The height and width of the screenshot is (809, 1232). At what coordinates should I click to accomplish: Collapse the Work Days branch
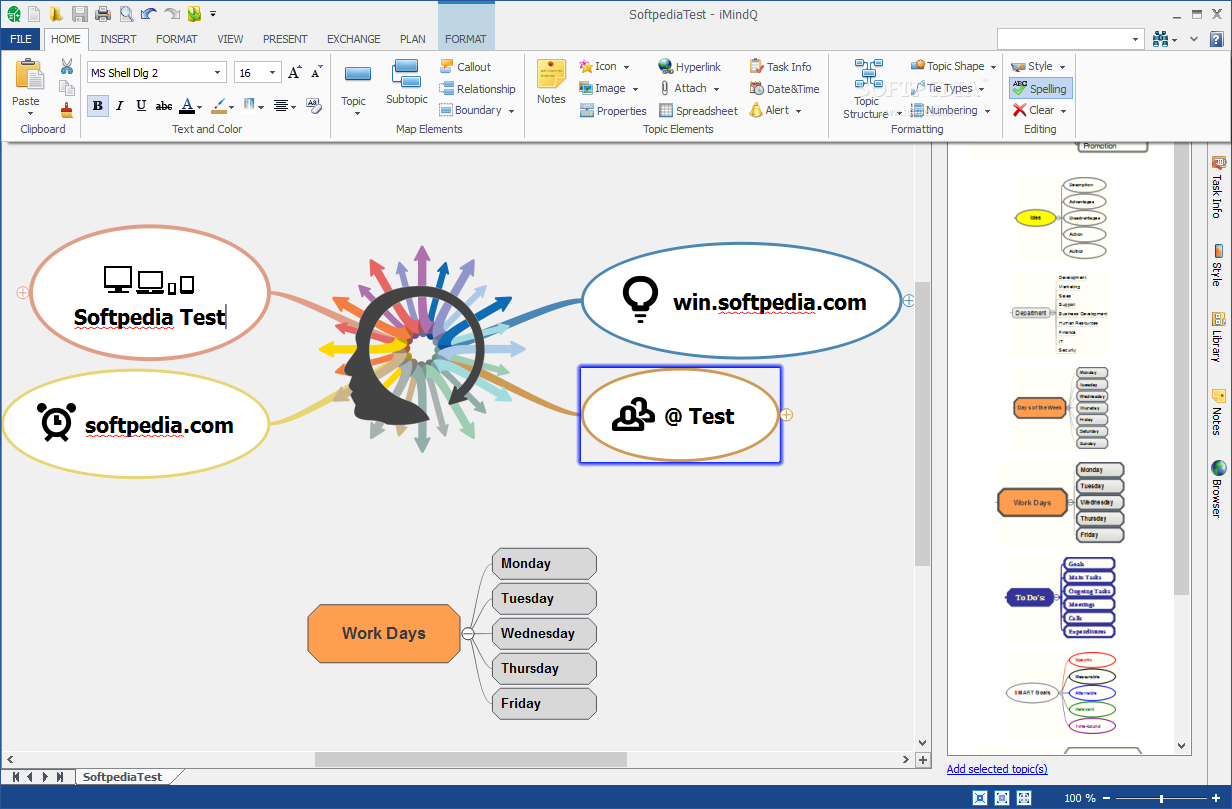[x=467, y=633]
